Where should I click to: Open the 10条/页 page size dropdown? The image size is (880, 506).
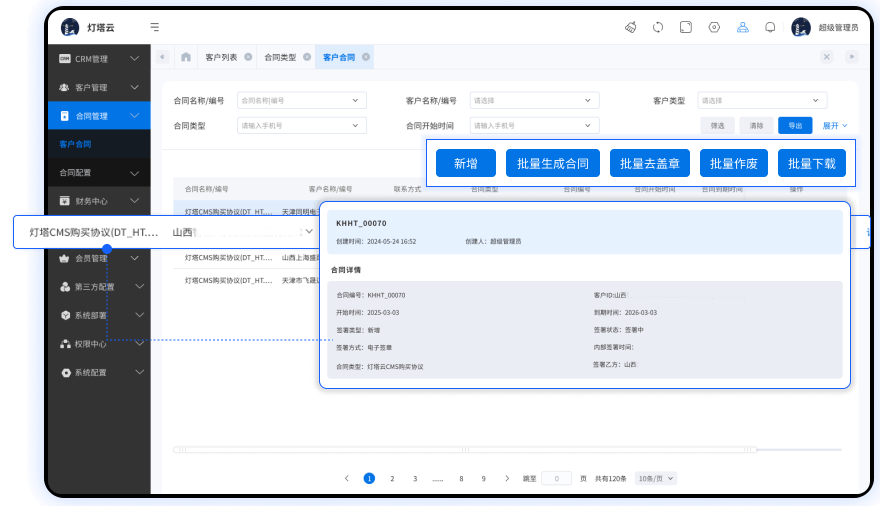click(657, 478)
